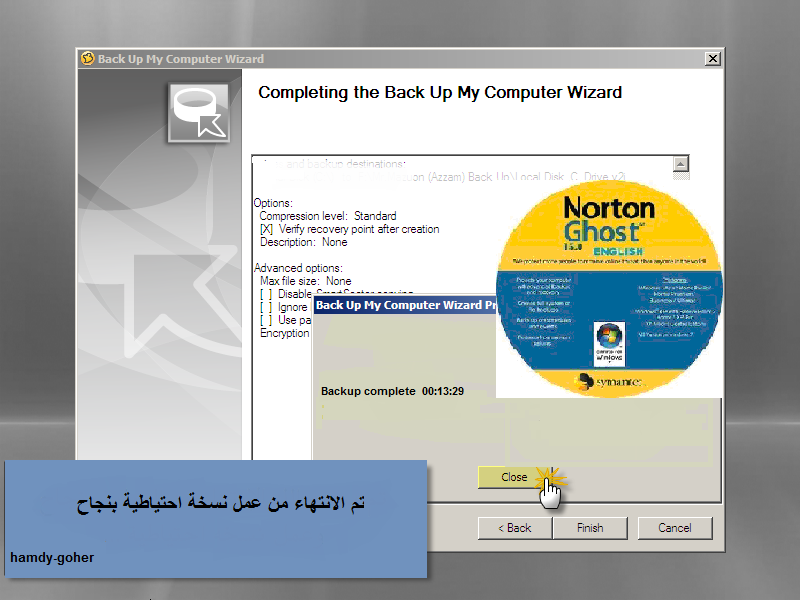The height and width of the screenshot is (600, 800).
Task: Click the 'Backup complete 00:13:29' status text
Action: pos(392,391)
